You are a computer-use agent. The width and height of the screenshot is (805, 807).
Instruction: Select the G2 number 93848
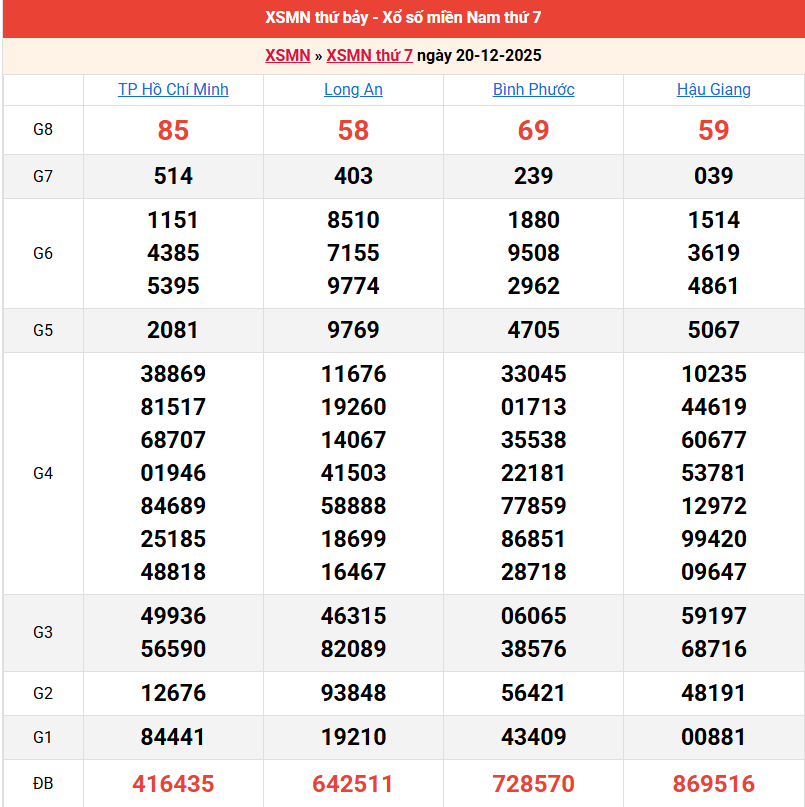[x=353, y=693]
